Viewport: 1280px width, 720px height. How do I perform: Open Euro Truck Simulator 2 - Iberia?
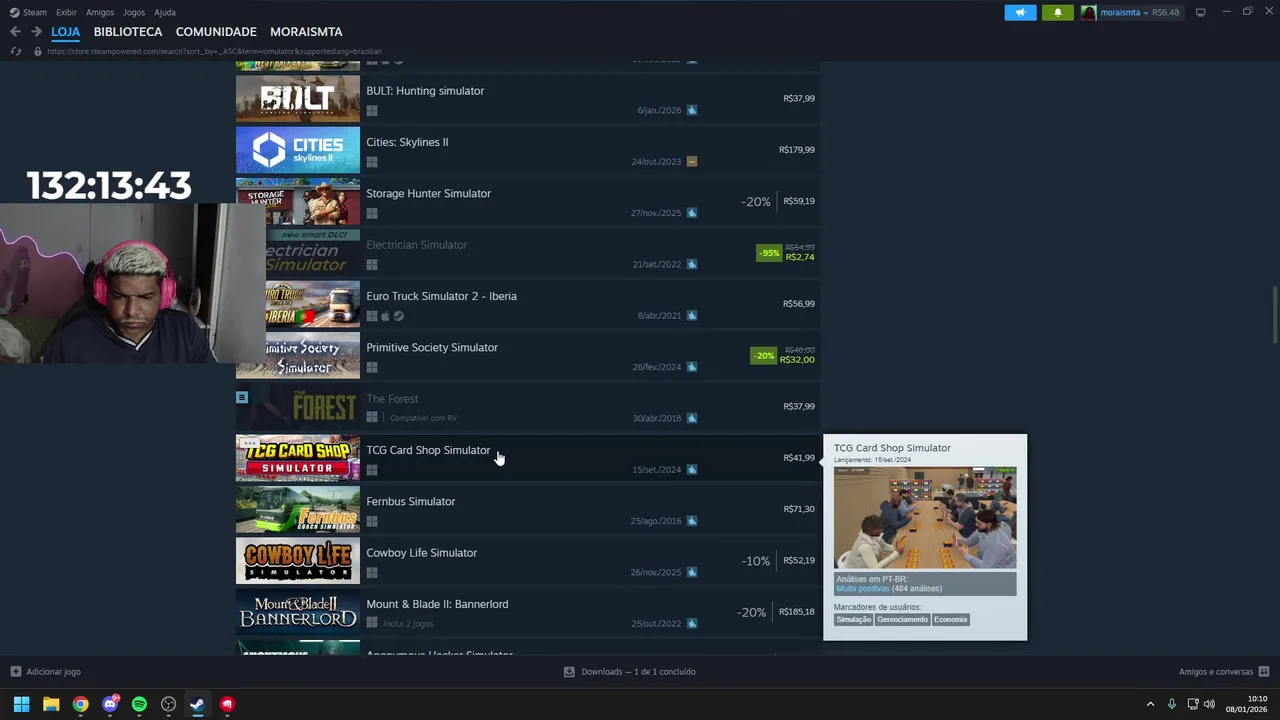coord(528,304)
